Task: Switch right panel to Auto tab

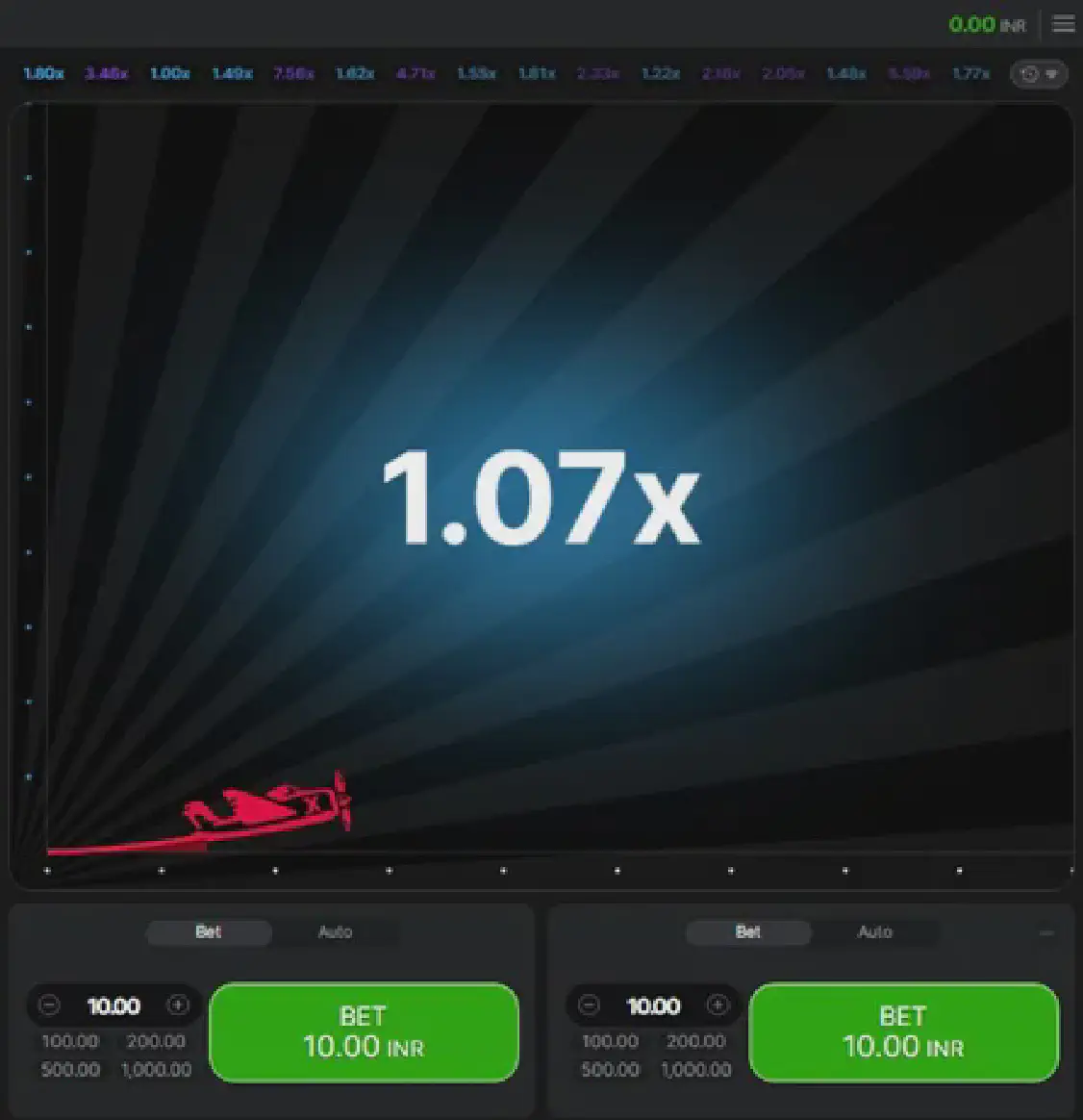Action: coord(874,932)
